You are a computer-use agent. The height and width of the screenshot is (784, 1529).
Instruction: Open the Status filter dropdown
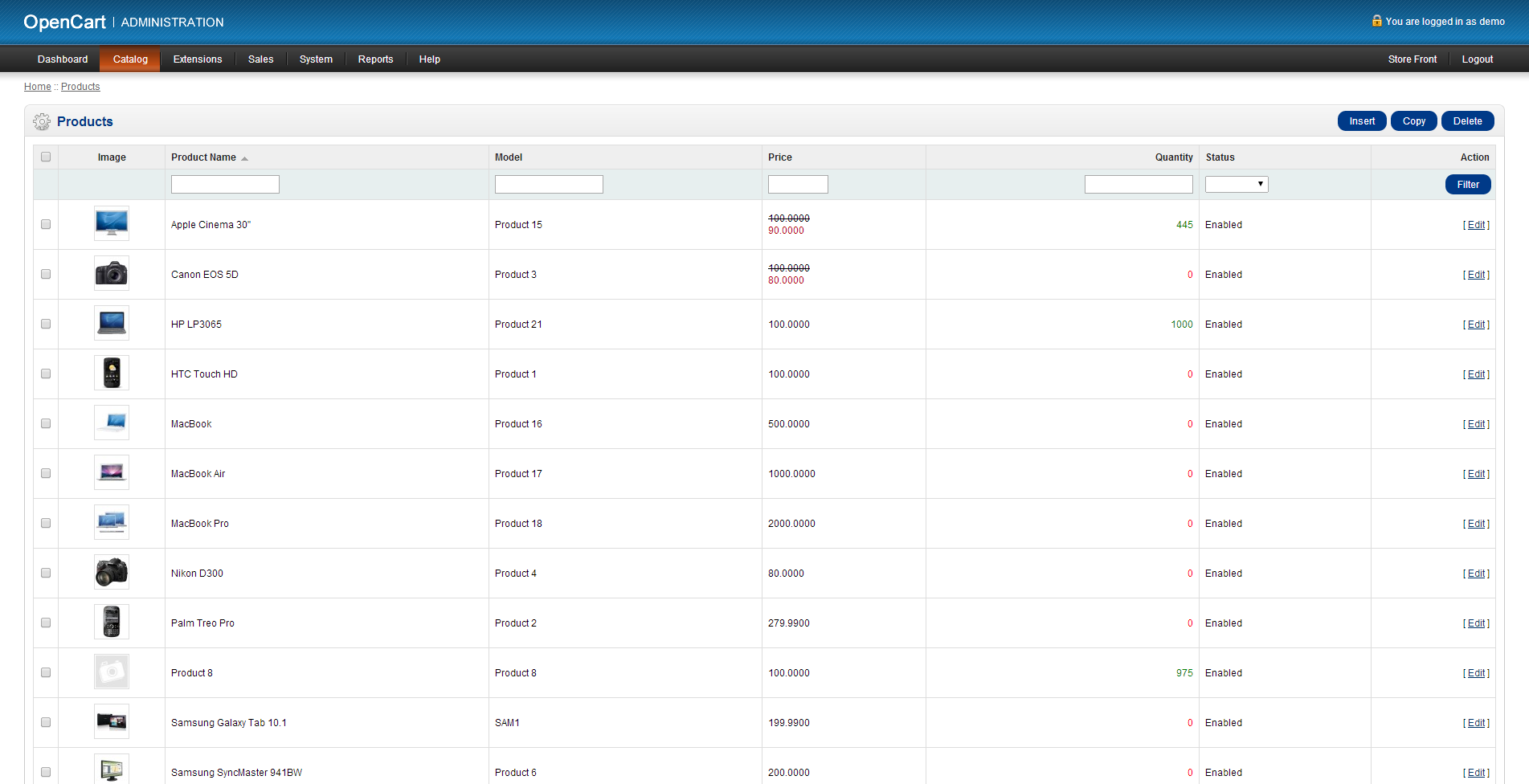[1237, 184]
